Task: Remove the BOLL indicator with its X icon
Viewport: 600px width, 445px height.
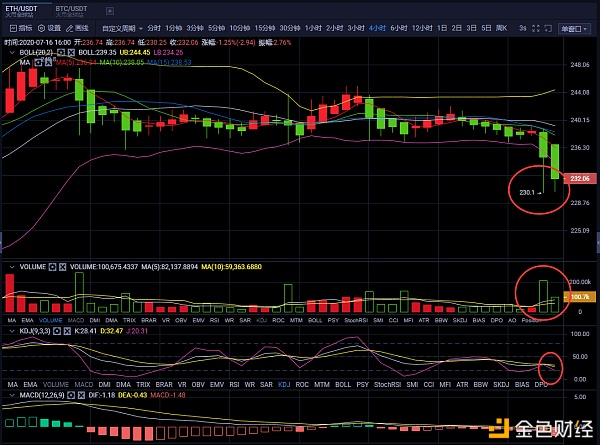Action: (71, 52)
